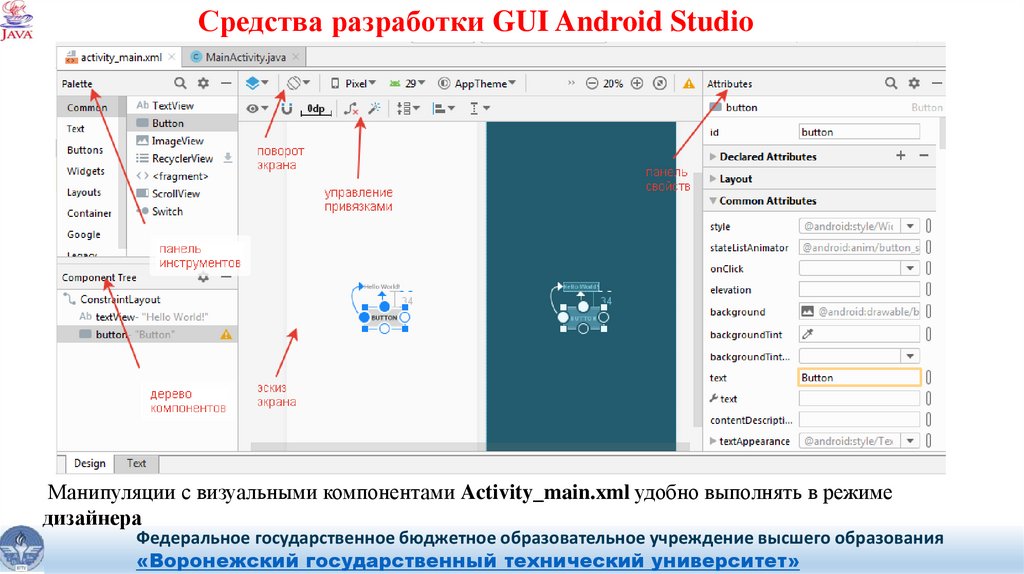Open the guidelines dropdown
The image size is (1024, 574).
[x=479, y=108]
